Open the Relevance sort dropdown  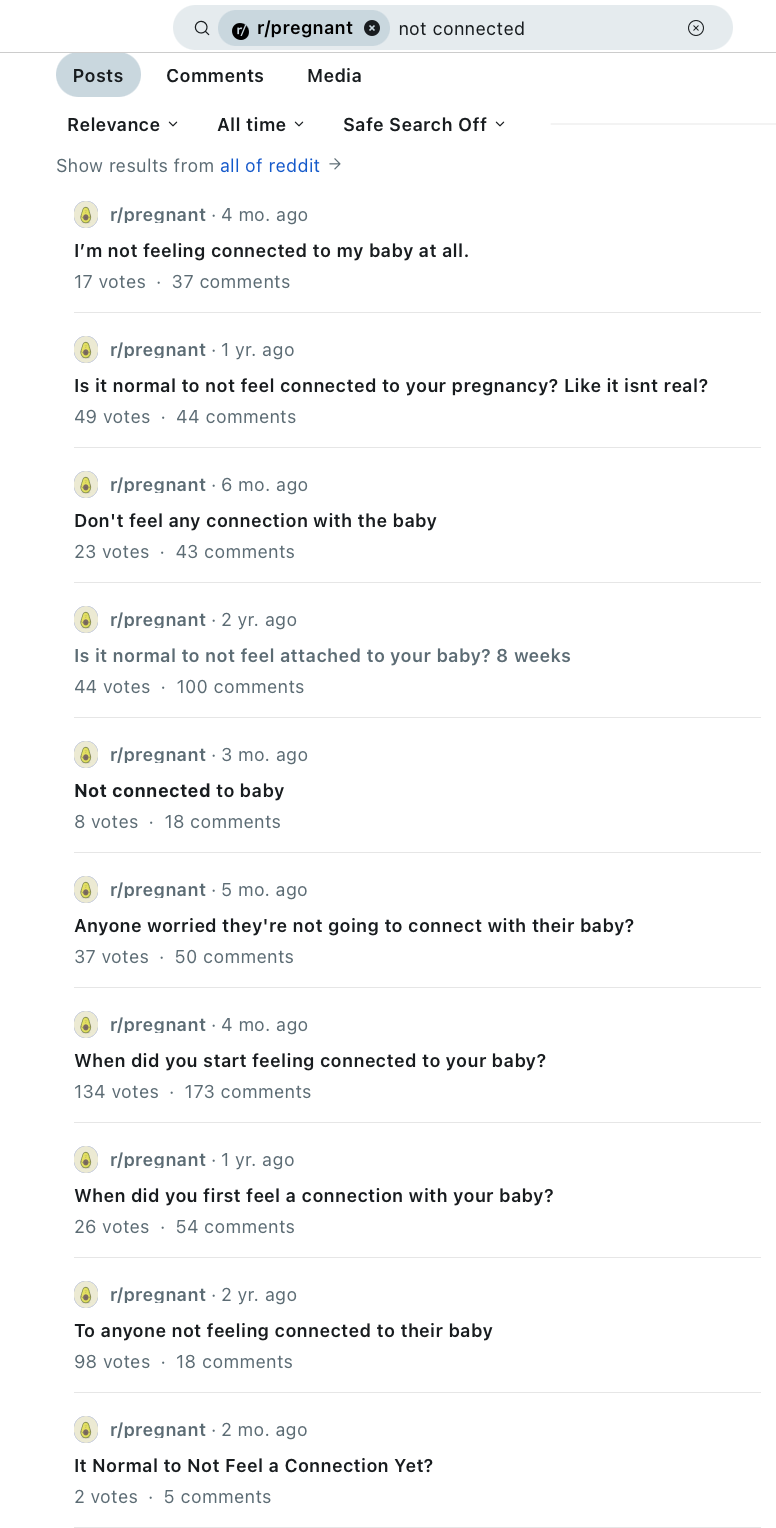point(123,124)
